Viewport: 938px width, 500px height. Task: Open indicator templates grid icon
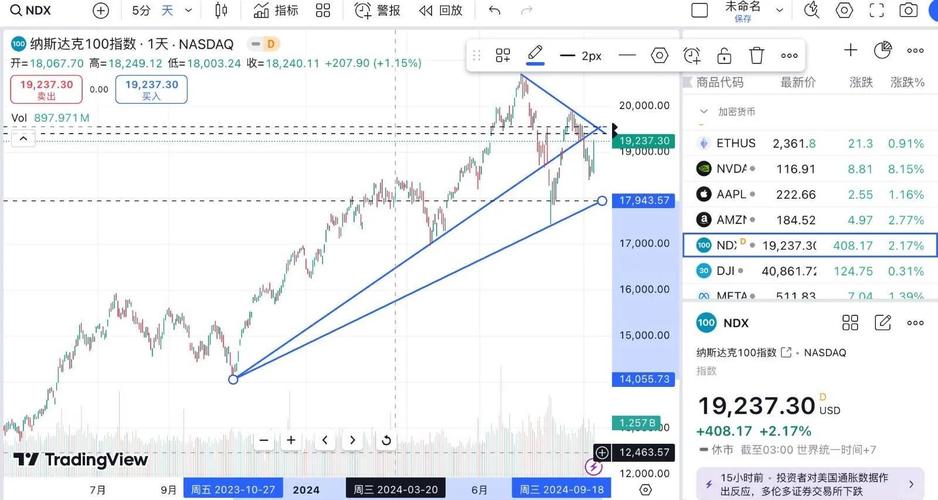[323, 10]
